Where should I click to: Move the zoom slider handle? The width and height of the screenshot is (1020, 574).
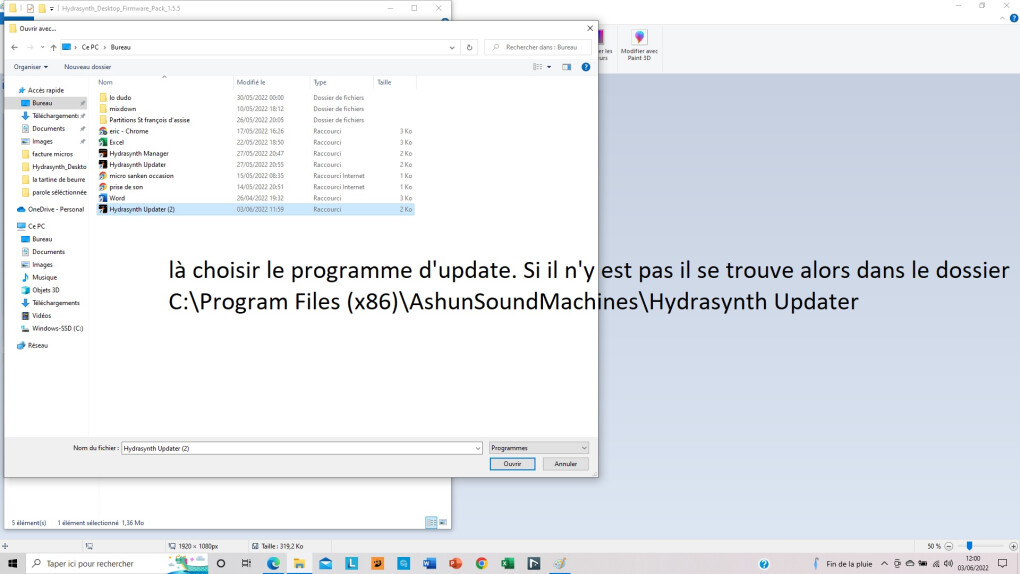[969, 546]
